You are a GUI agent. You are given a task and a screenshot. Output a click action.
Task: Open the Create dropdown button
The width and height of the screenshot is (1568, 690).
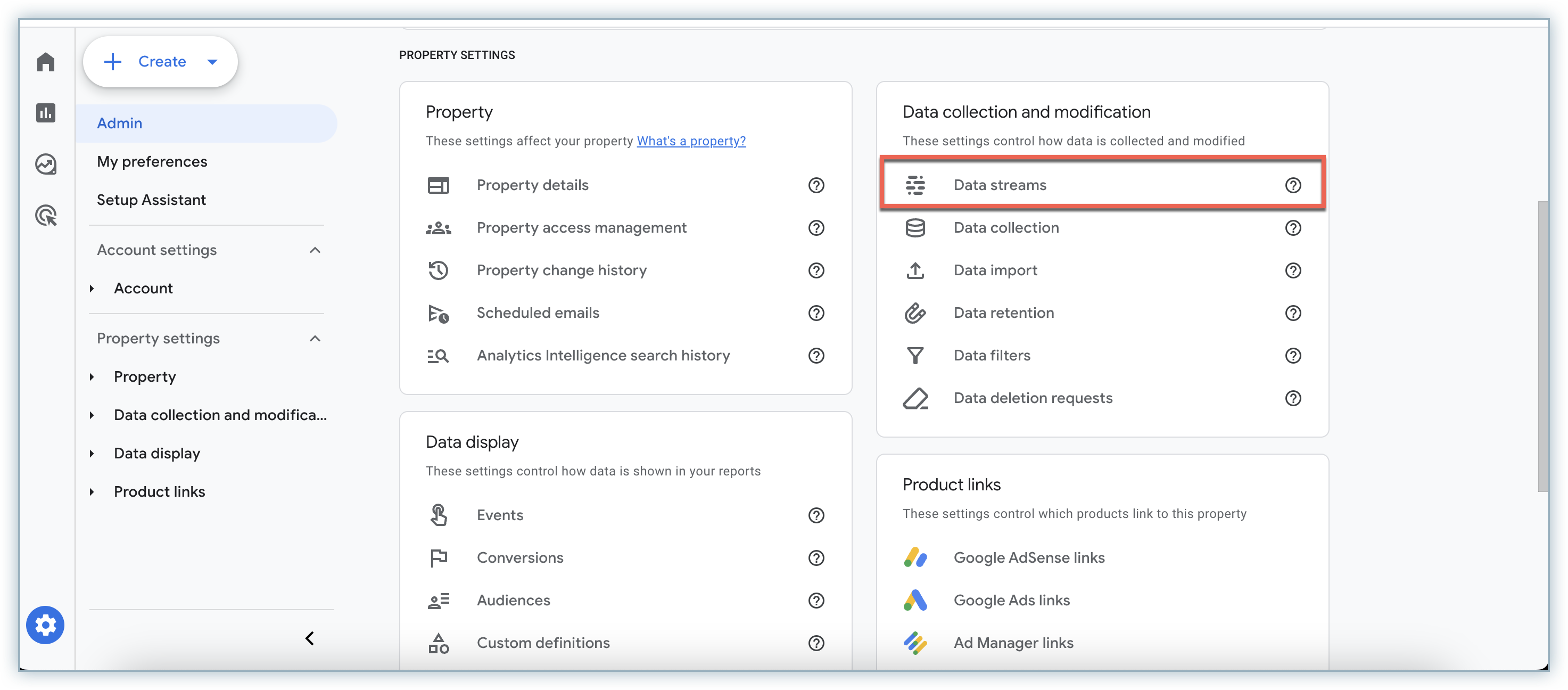pyautogui.click(x=160, y=62)
